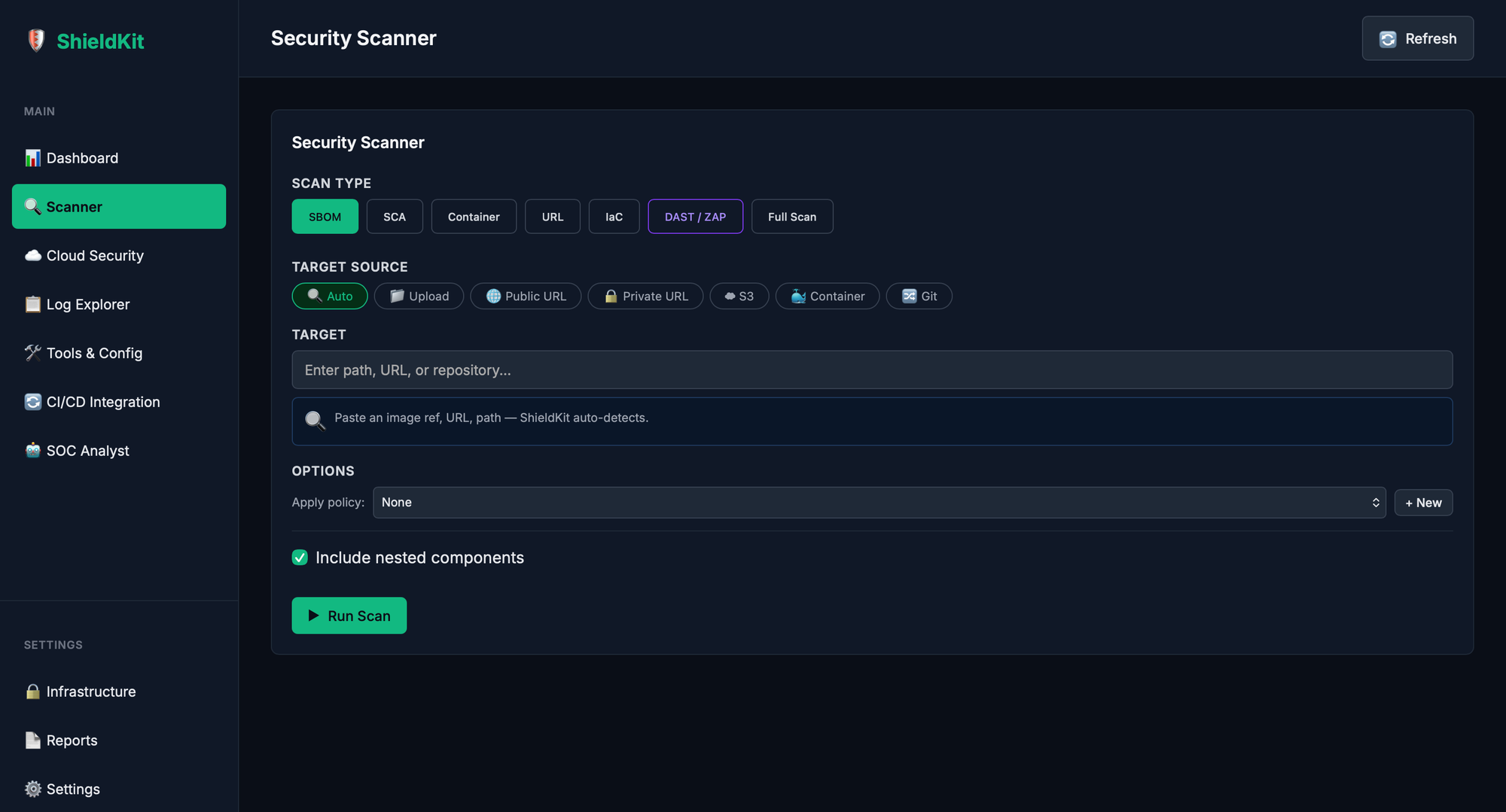This screenshot has width=1506, height=812.
Task: Switch to Full Scan type
Action: tap(791, 217)
